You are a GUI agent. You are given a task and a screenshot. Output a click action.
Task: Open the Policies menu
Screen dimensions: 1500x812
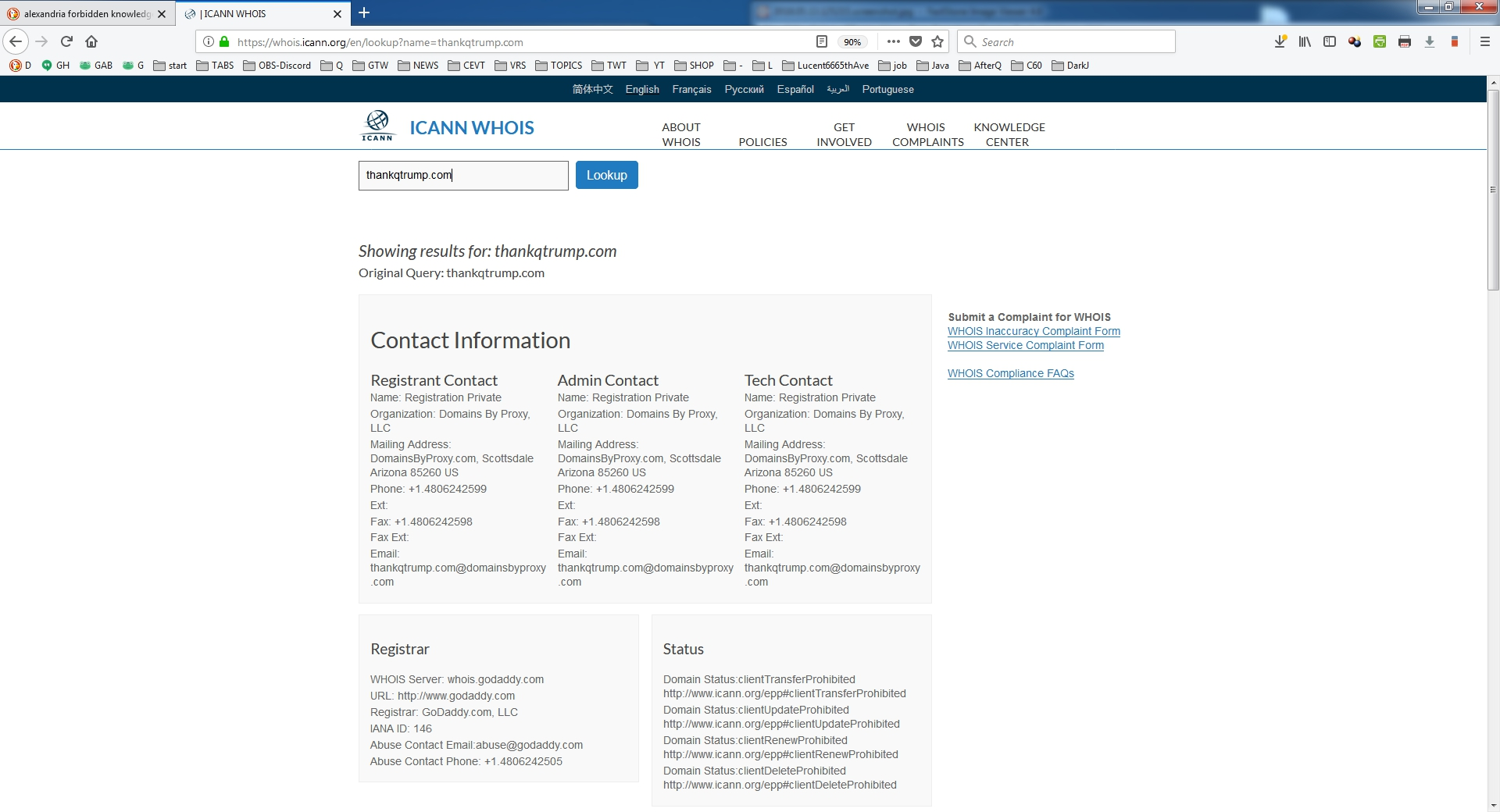coord(762,141)
